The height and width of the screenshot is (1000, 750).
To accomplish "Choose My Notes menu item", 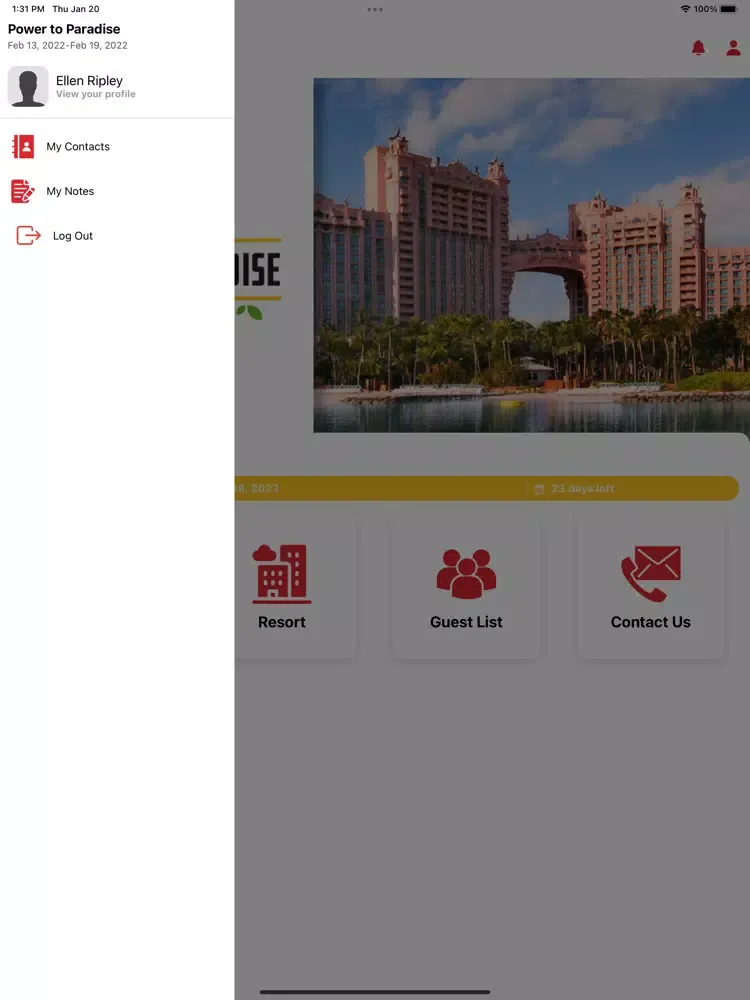I will [70, 191].
